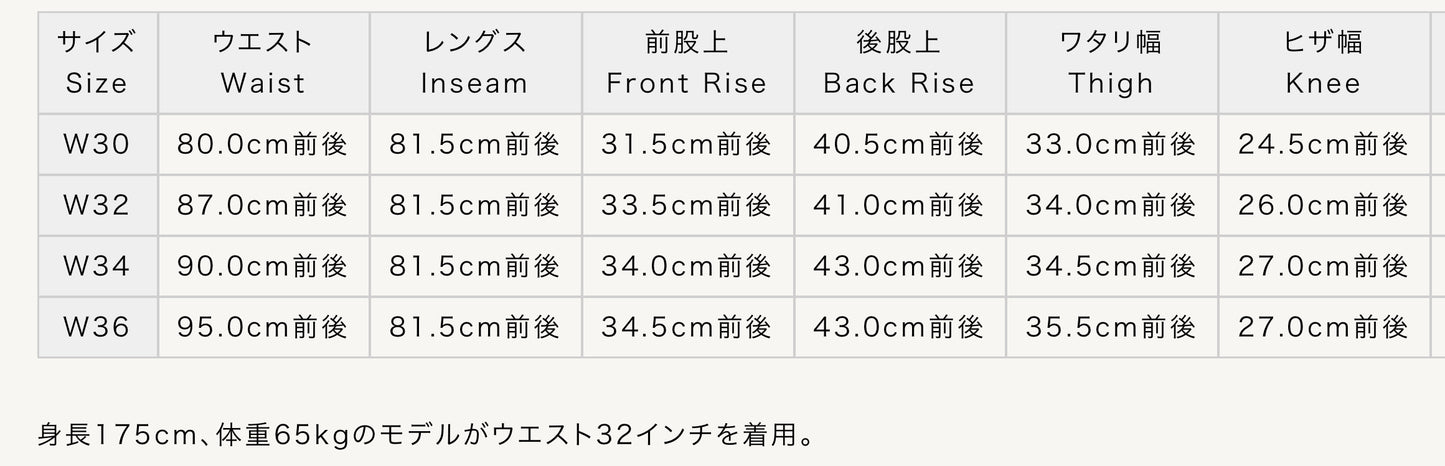Select the W32 back rise 41.0cm cell

click(x=899, y=206)
